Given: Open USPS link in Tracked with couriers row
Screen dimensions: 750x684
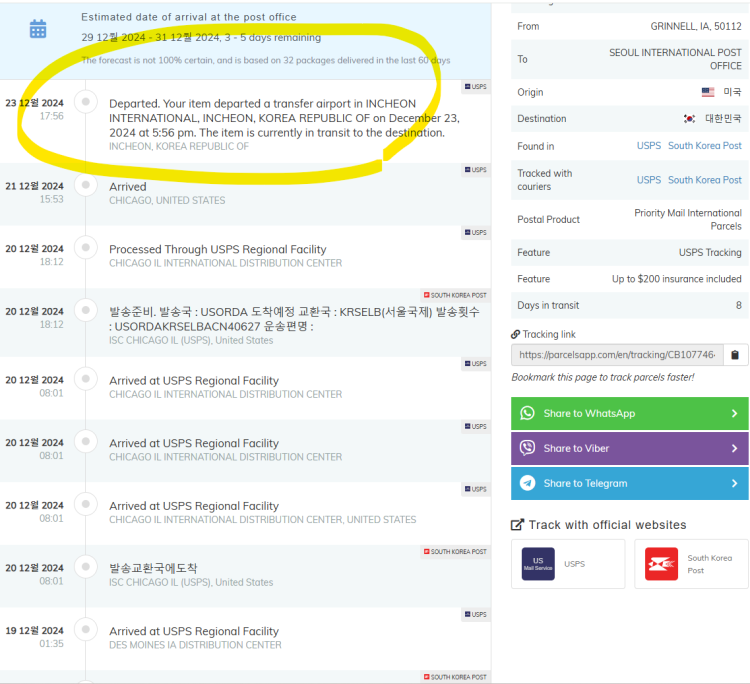Looking at the screenshot, I should pos(649,180).
